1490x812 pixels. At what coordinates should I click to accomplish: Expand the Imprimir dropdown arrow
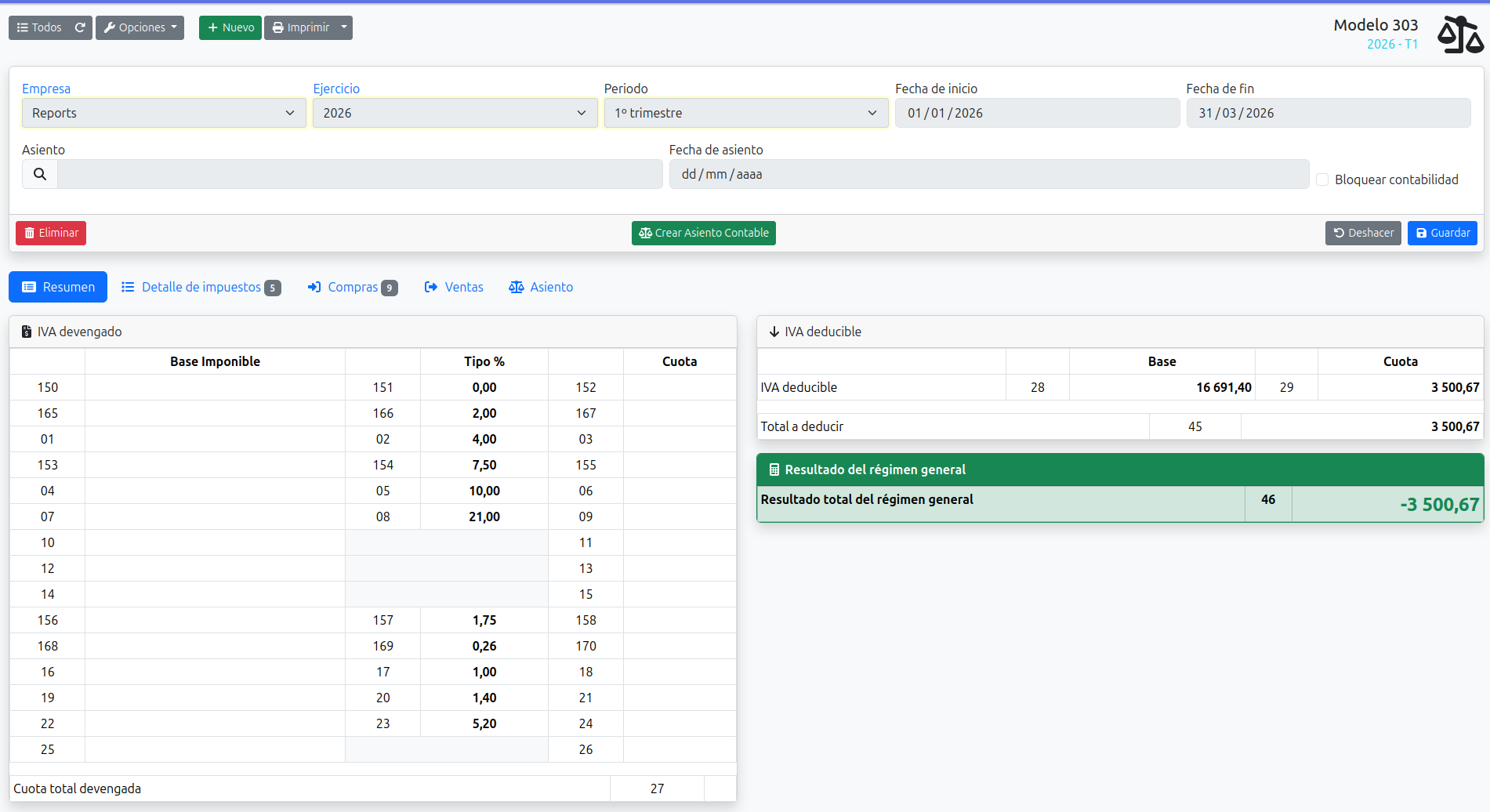[x=343, y=27]
